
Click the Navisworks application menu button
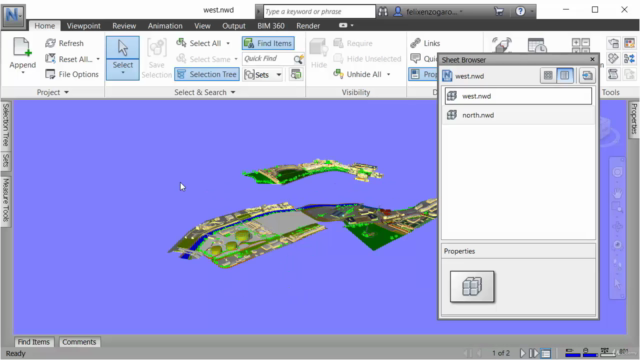click(13, 16)
